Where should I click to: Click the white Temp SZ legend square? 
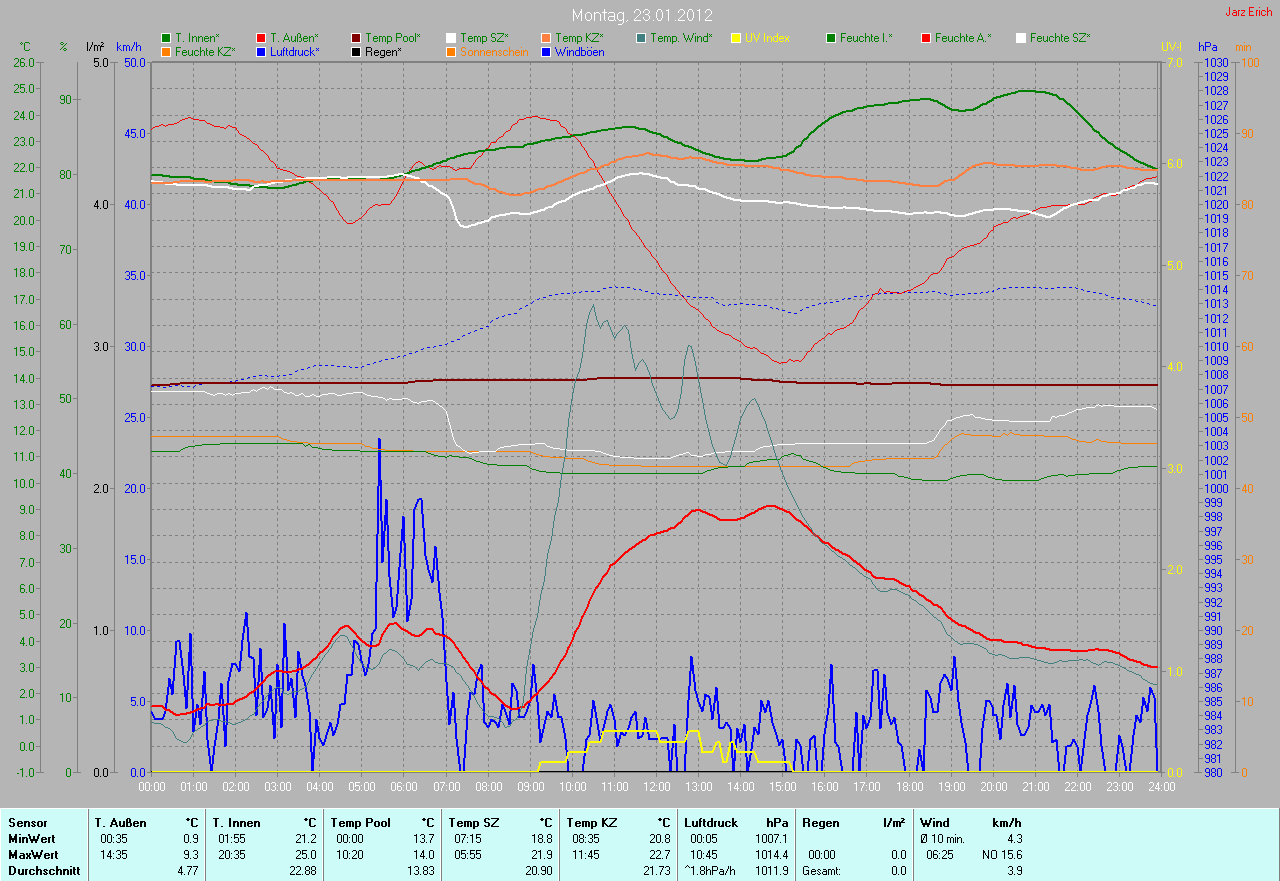coord(451,38)
